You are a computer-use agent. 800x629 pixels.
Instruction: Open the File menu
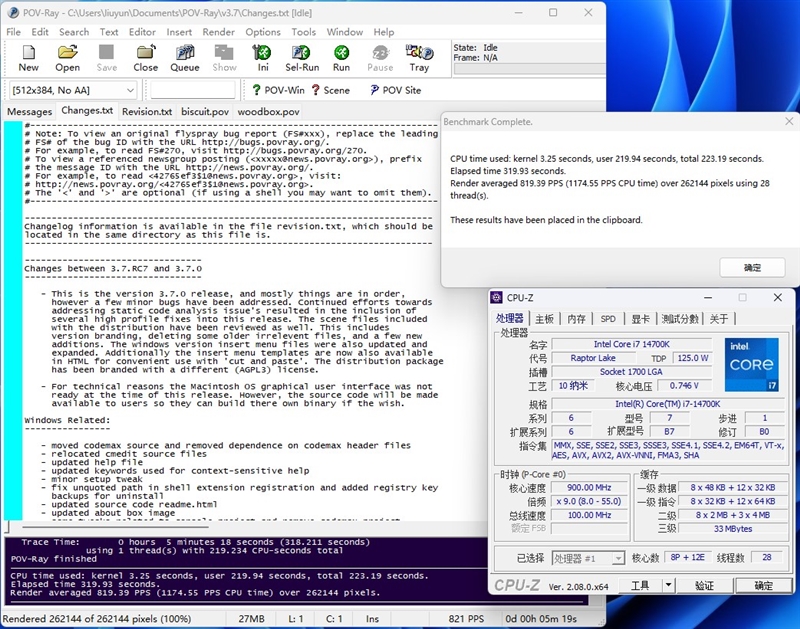(13, 32)
